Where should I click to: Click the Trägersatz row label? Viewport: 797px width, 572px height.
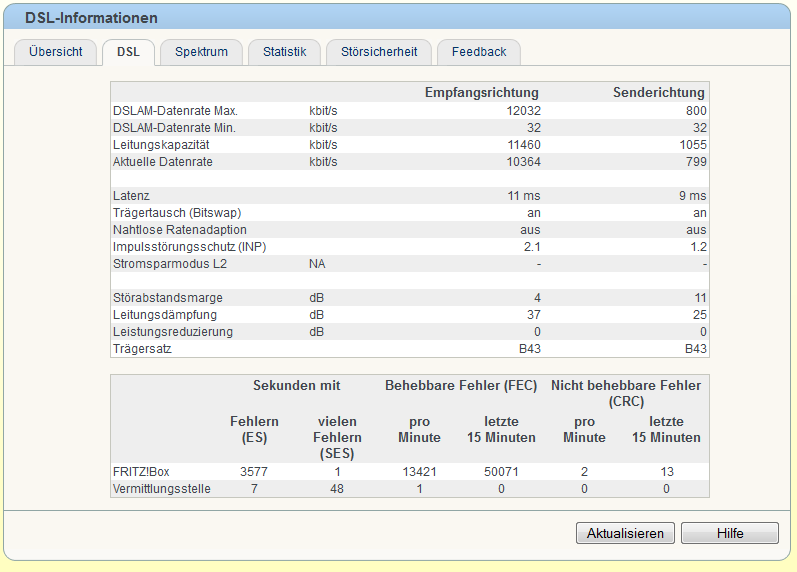pos(142,349)
